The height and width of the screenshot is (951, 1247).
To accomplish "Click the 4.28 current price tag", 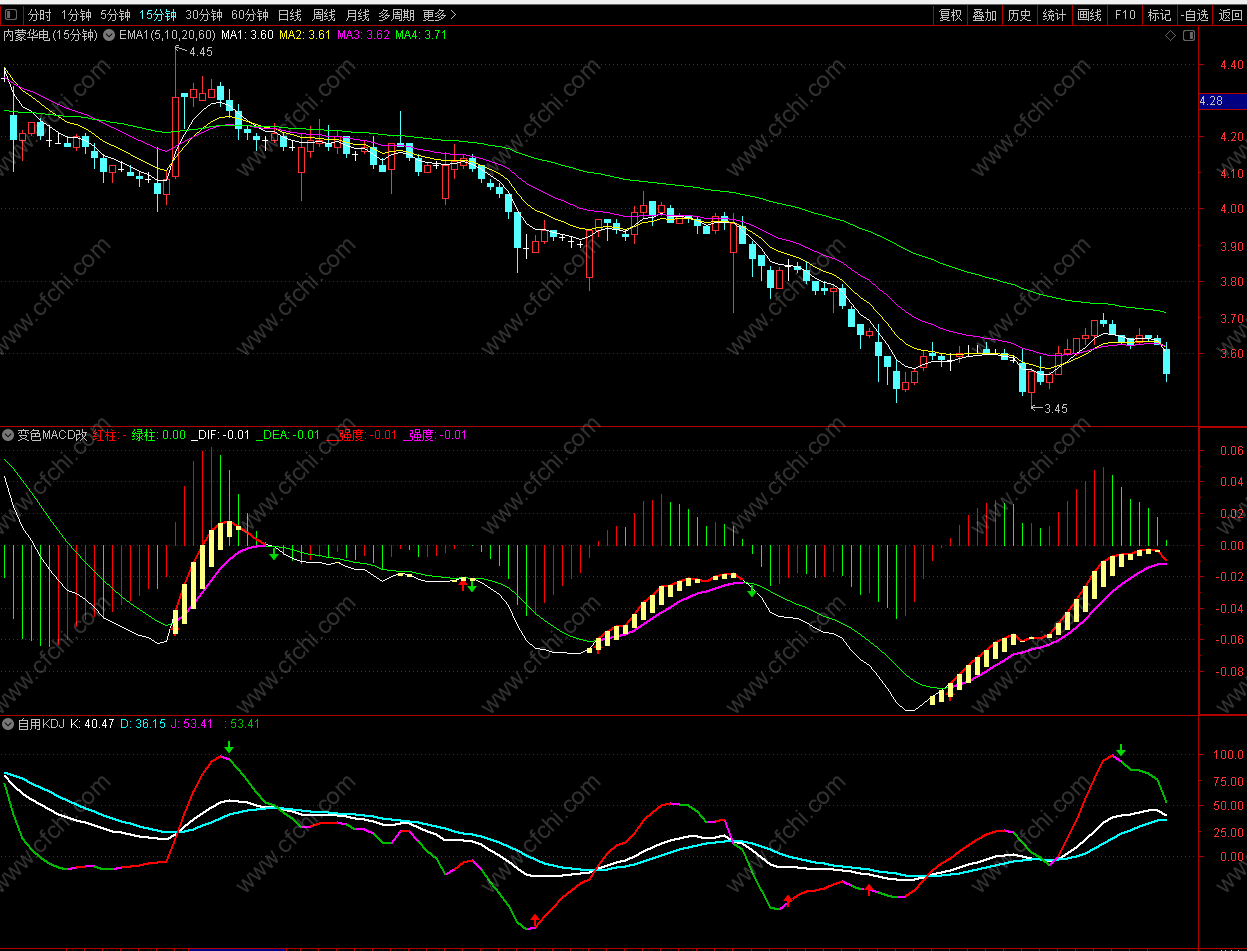I will click(x=1222, y=101).
